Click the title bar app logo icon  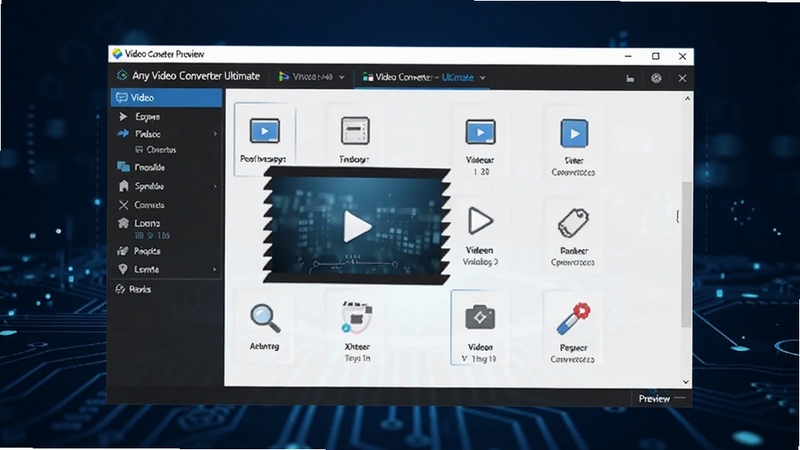click(x=117, y=54)
